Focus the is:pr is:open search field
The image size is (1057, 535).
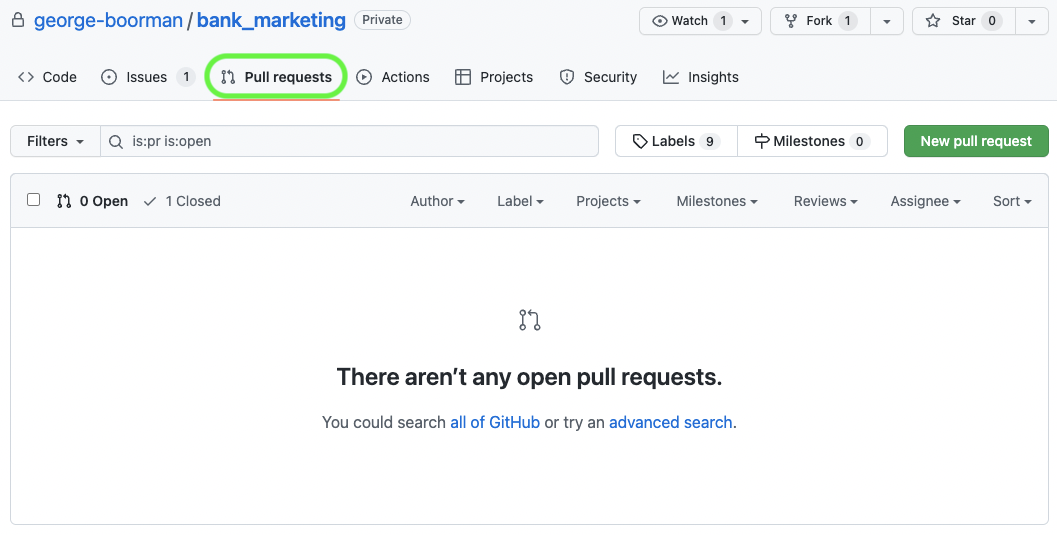(x=349, y=141)
